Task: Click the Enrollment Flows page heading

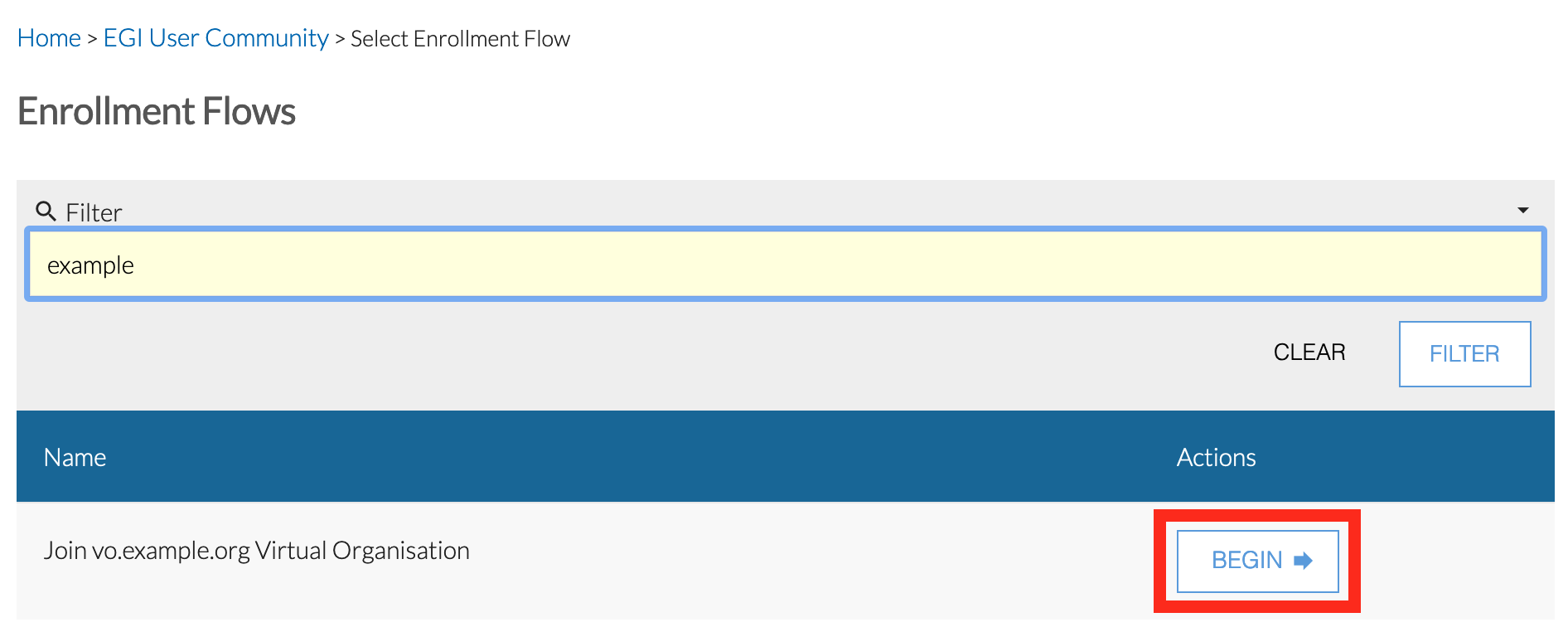Action: tap(157, 112)
